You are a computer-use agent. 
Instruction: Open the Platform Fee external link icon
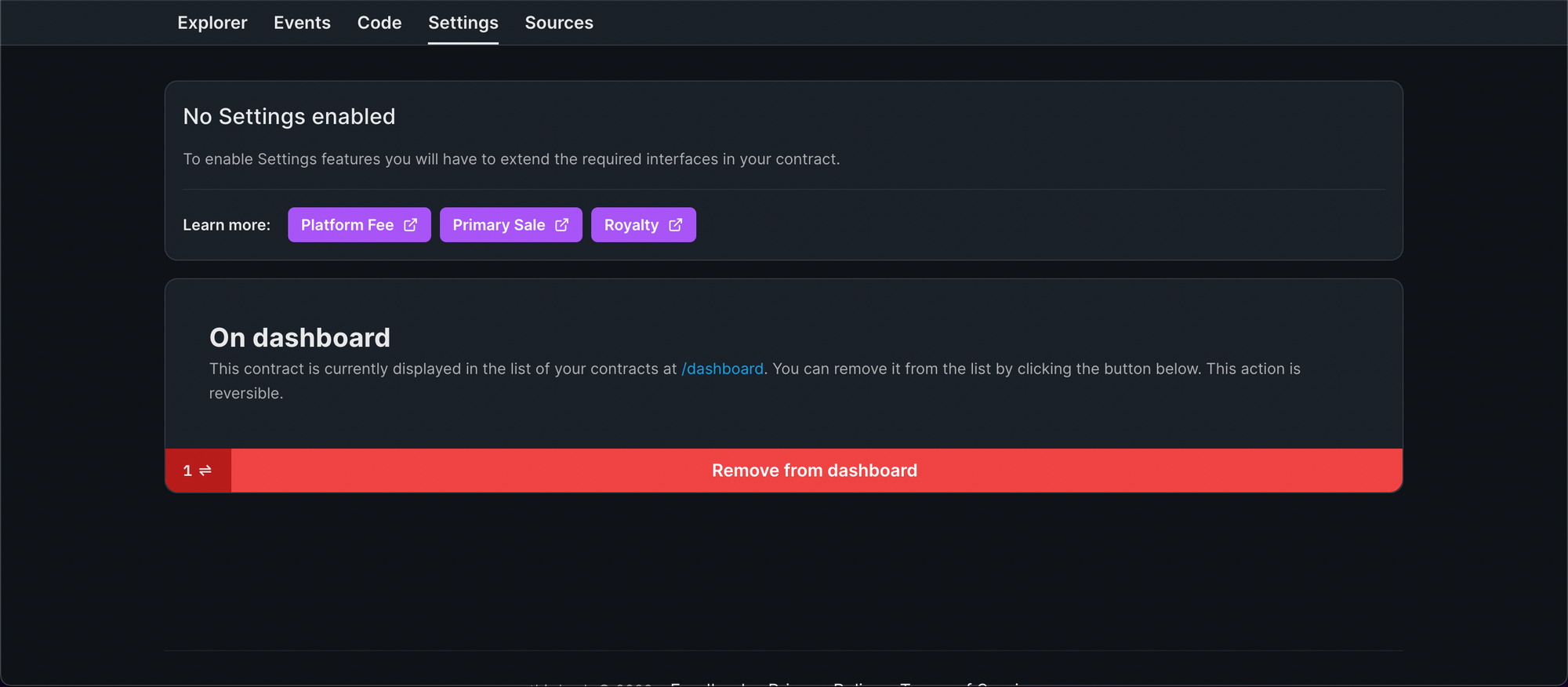[410, 225]
